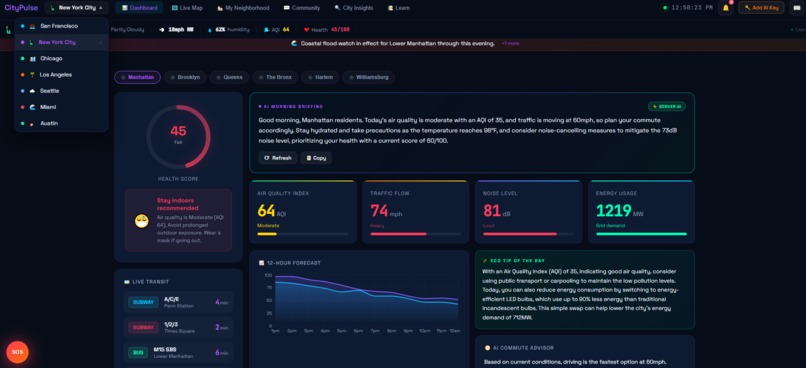Image resolution: width=806 pixels, height=368 pixels.
Task: Click the Los Angeles palm tree icon
Action: pos(32,75)
